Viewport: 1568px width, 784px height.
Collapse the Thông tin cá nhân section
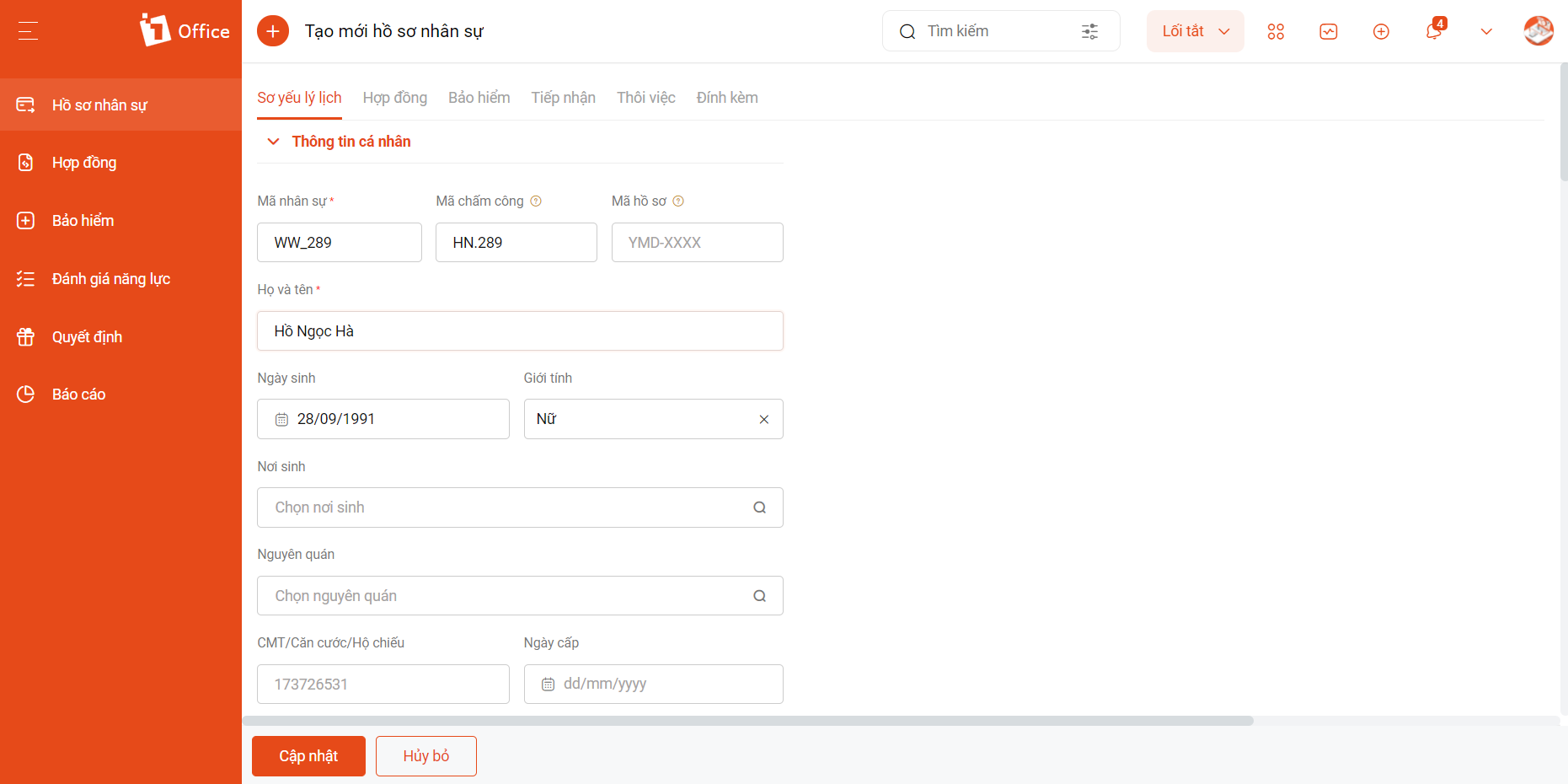coord(273,142)
